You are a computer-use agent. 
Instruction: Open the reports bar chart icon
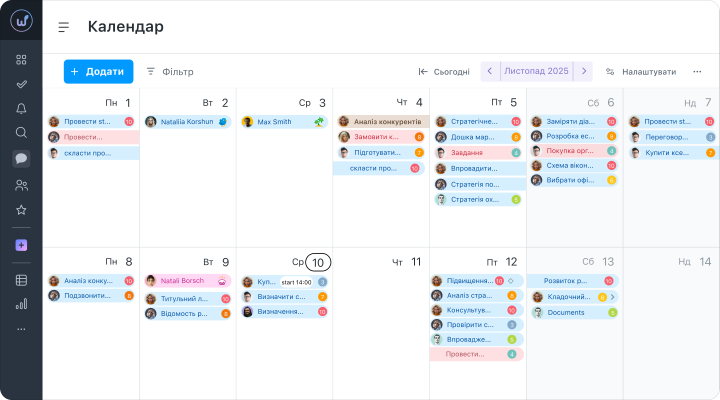click(x=21, y=304)
